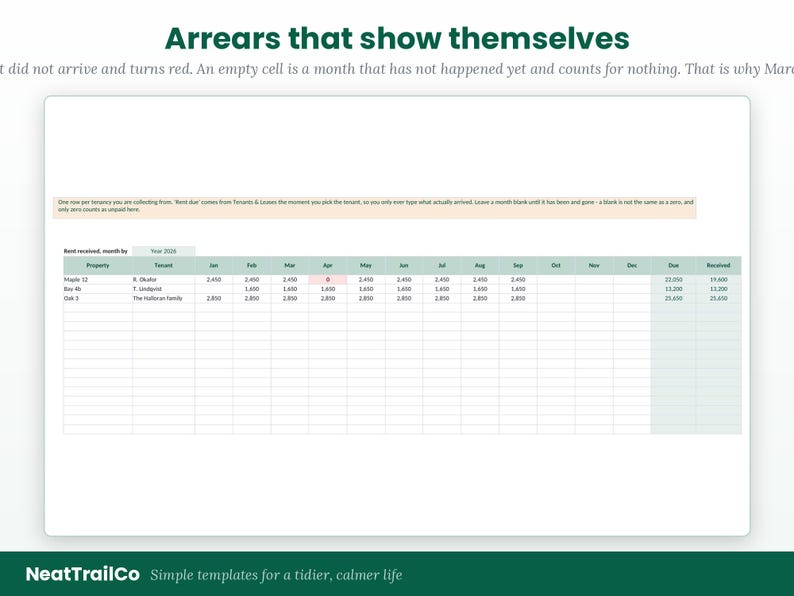Select Bay 4b's Feb value 1,650

click(x=252, y=289)
